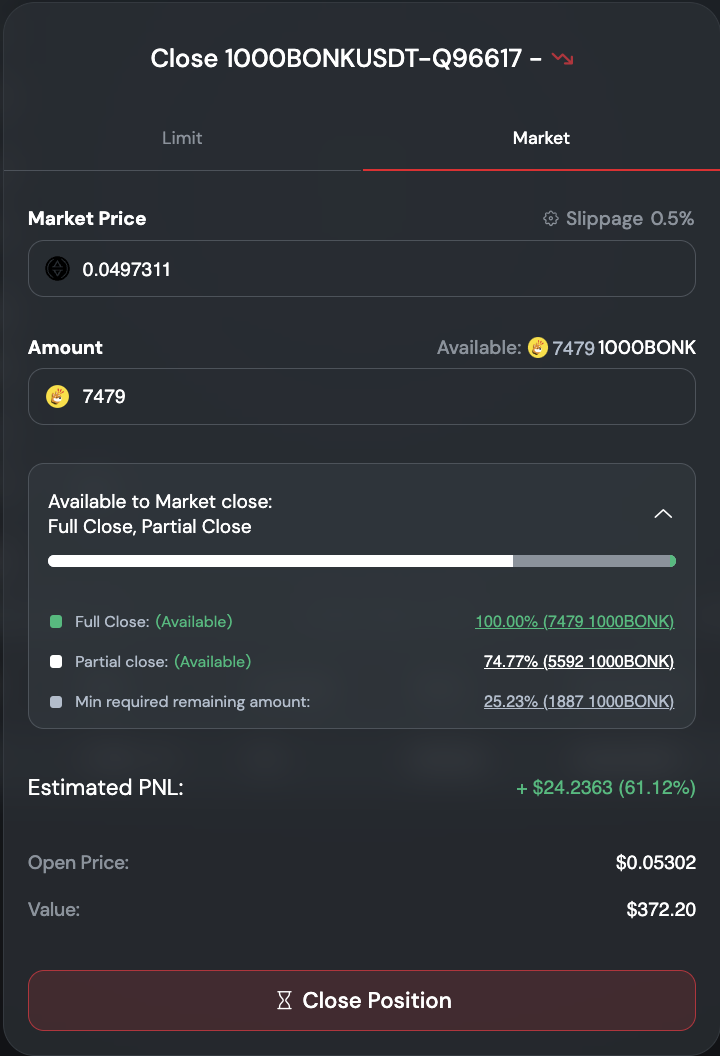
Task: Click the 74.77% (5592 1000BONK) link
Action: [x=578, y=662]
